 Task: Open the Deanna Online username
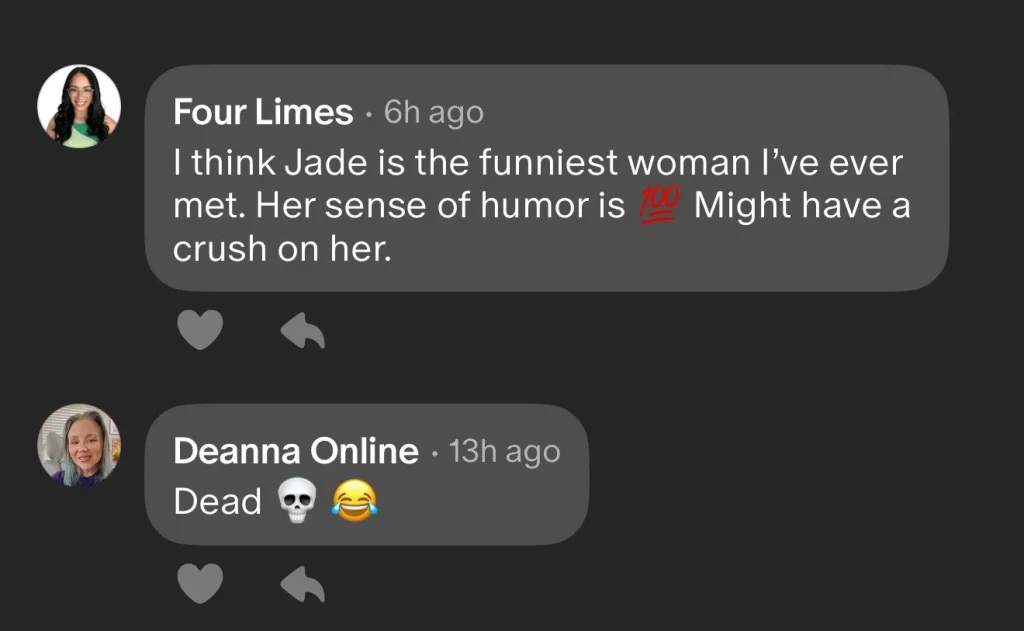point(295,452)
